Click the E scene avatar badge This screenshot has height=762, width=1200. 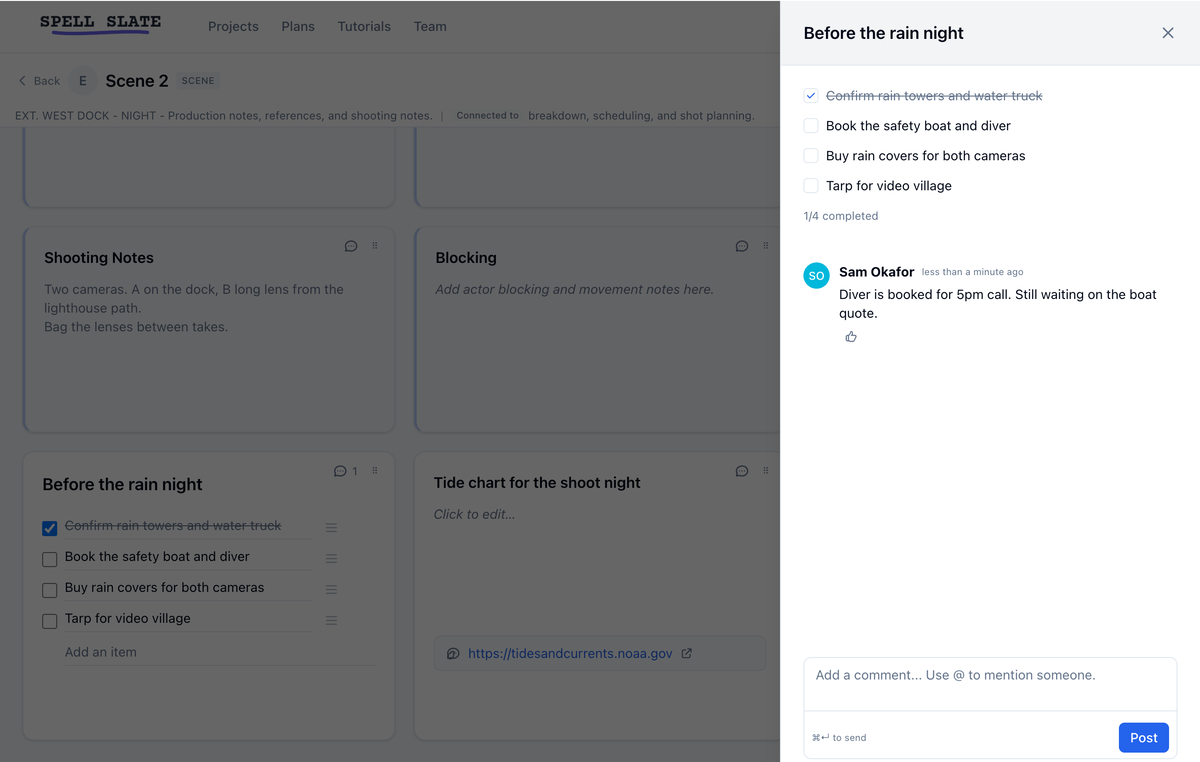tap(82, 81)
